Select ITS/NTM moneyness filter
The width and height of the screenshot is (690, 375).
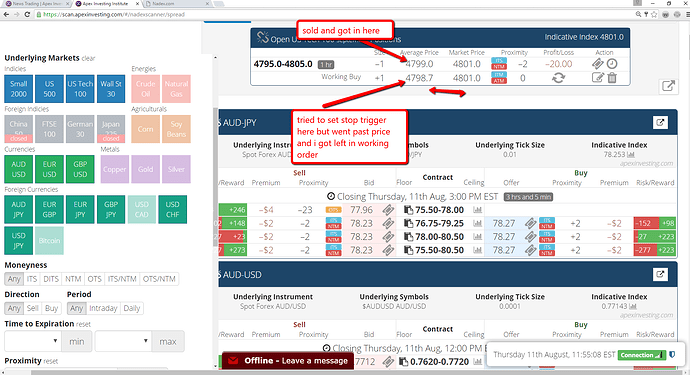122,279
